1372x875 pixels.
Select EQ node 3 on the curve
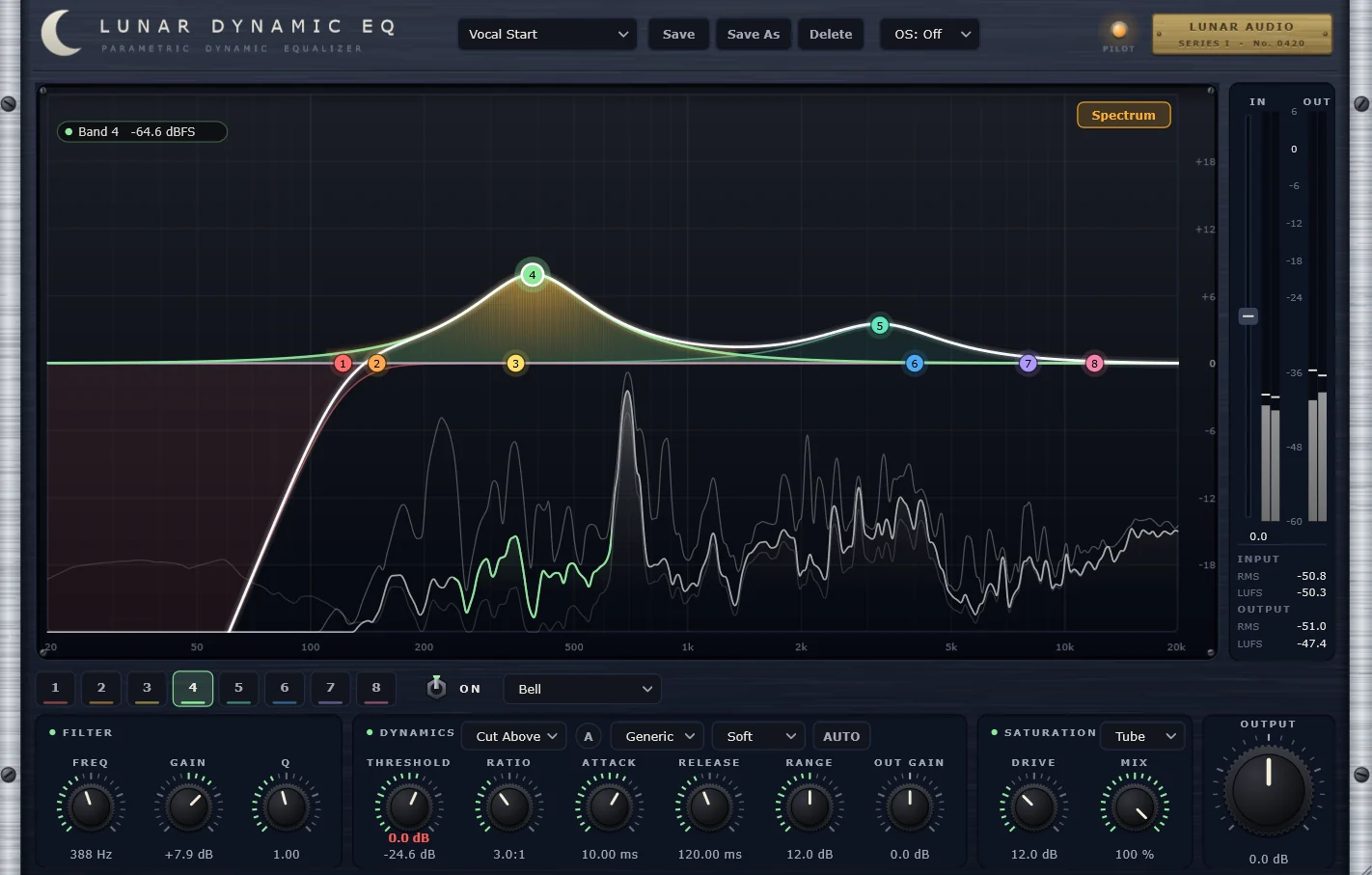(515, 364)
